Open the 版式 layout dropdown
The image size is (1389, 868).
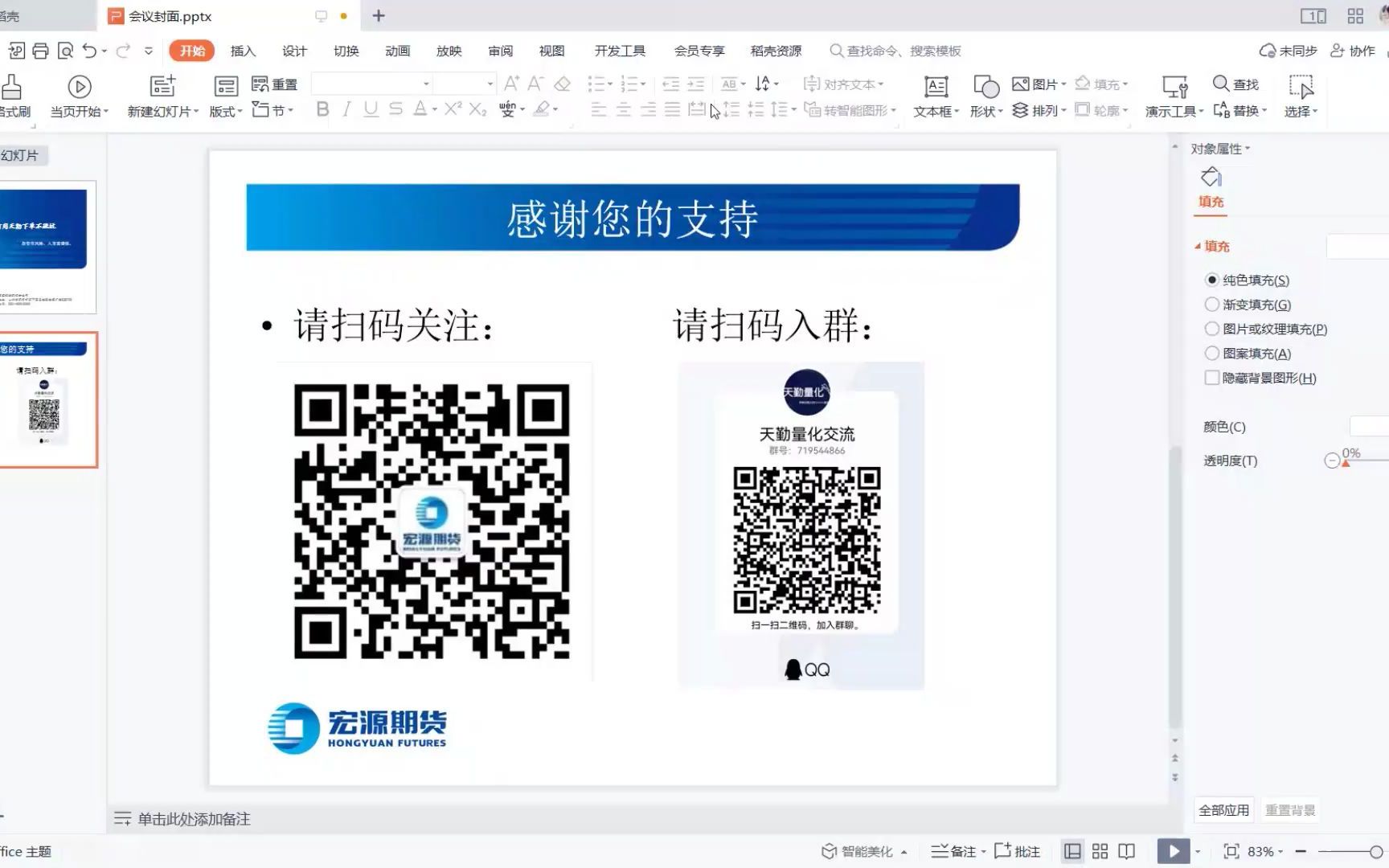coord(224,95)
